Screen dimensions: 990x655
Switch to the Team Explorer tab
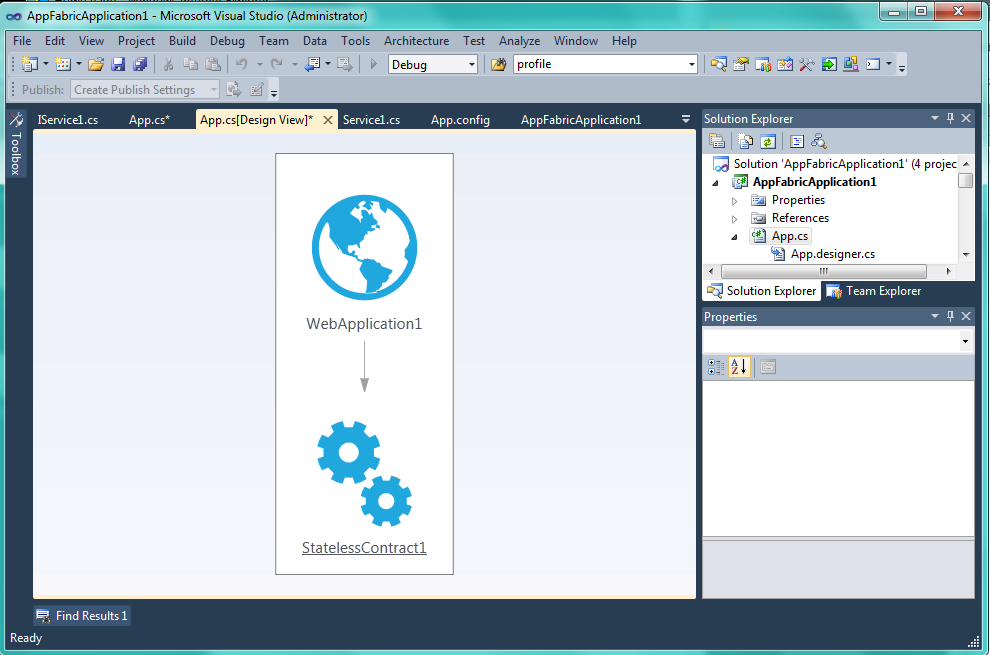[x=874, y=291]
